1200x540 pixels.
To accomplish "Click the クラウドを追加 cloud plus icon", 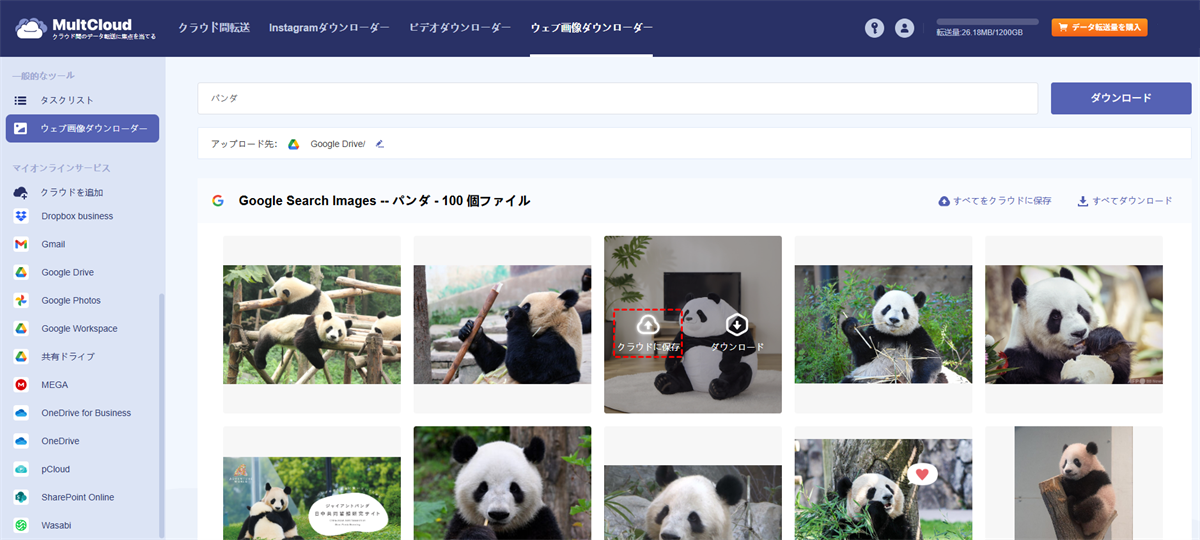I will (20, 192).
